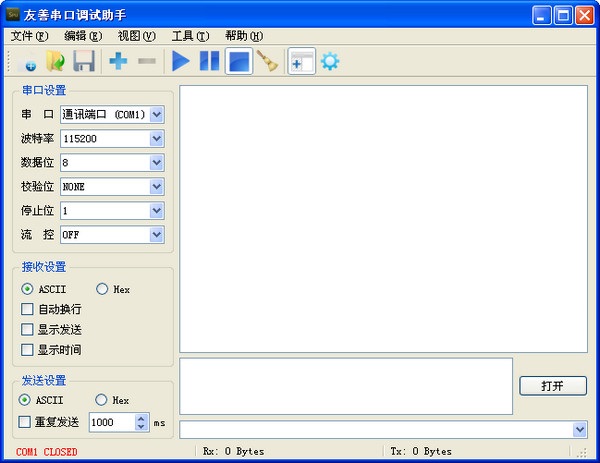The width and height of the screenshot is (600, 463).
Task: Tick the 显示时间 checkbox
Action: click(28, 349)
